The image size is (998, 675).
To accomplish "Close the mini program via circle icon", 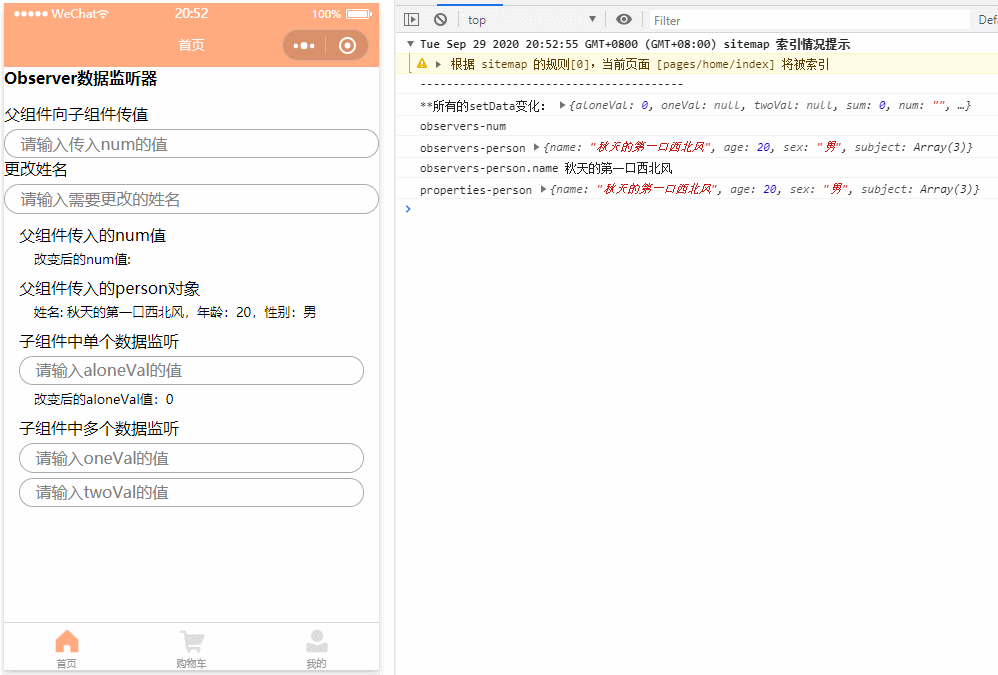I will coord(348,46).
